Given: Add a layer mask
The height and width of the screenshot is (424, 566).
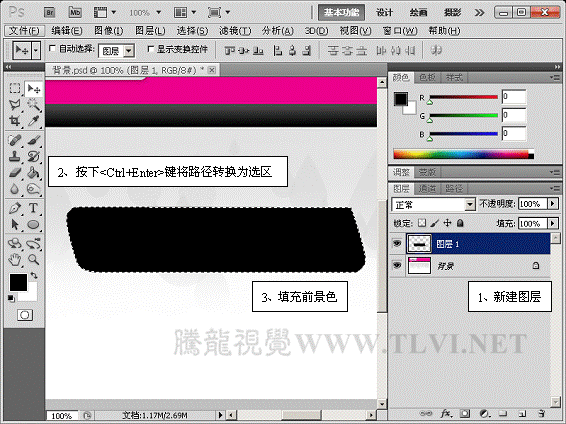Looking at the screenshot, I should point(465,414).
